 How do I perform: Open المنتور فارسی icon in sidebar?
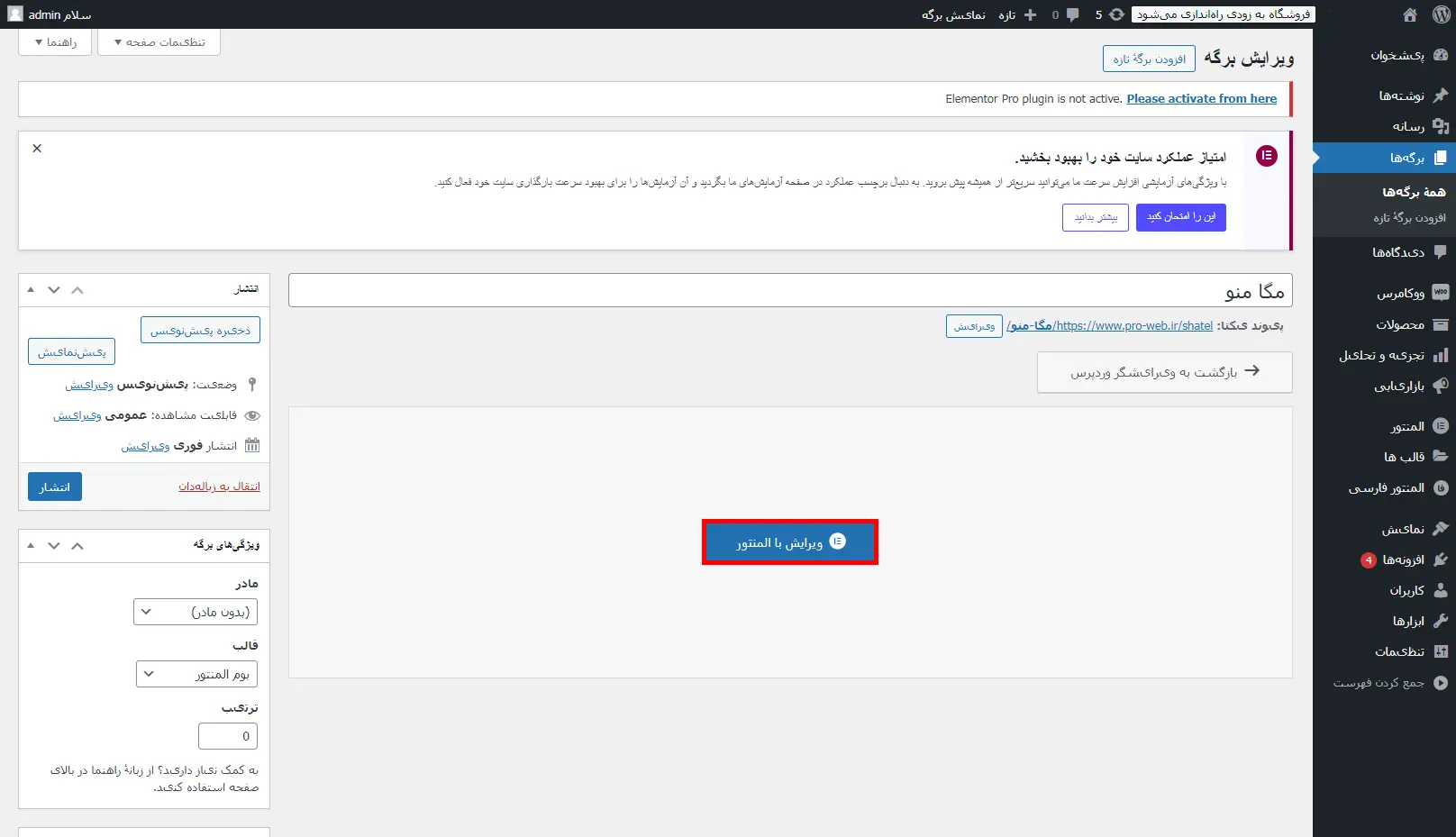1440,487
